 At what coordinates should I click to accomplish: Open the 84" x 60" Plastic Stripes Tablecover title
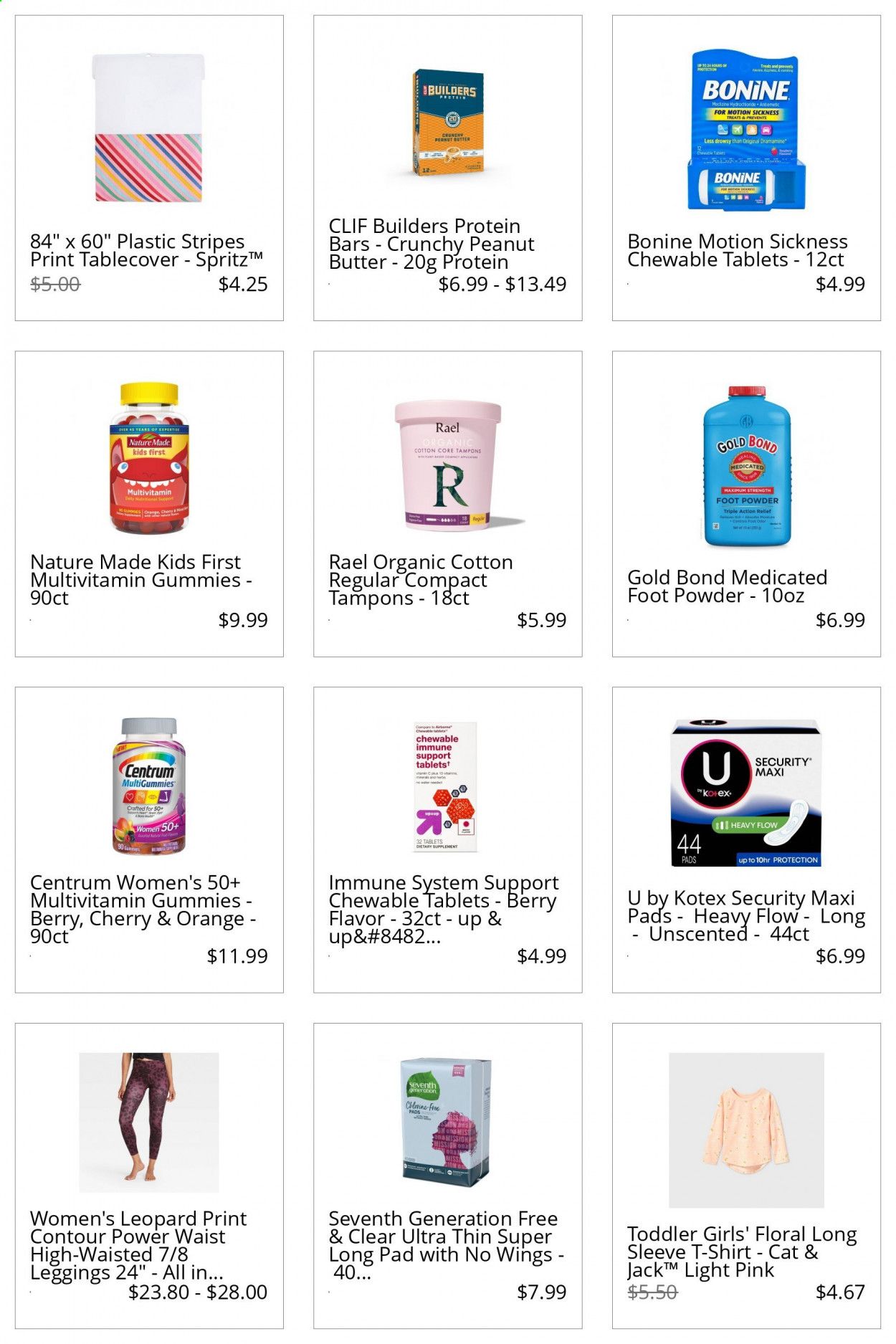[x=147, y=250]
